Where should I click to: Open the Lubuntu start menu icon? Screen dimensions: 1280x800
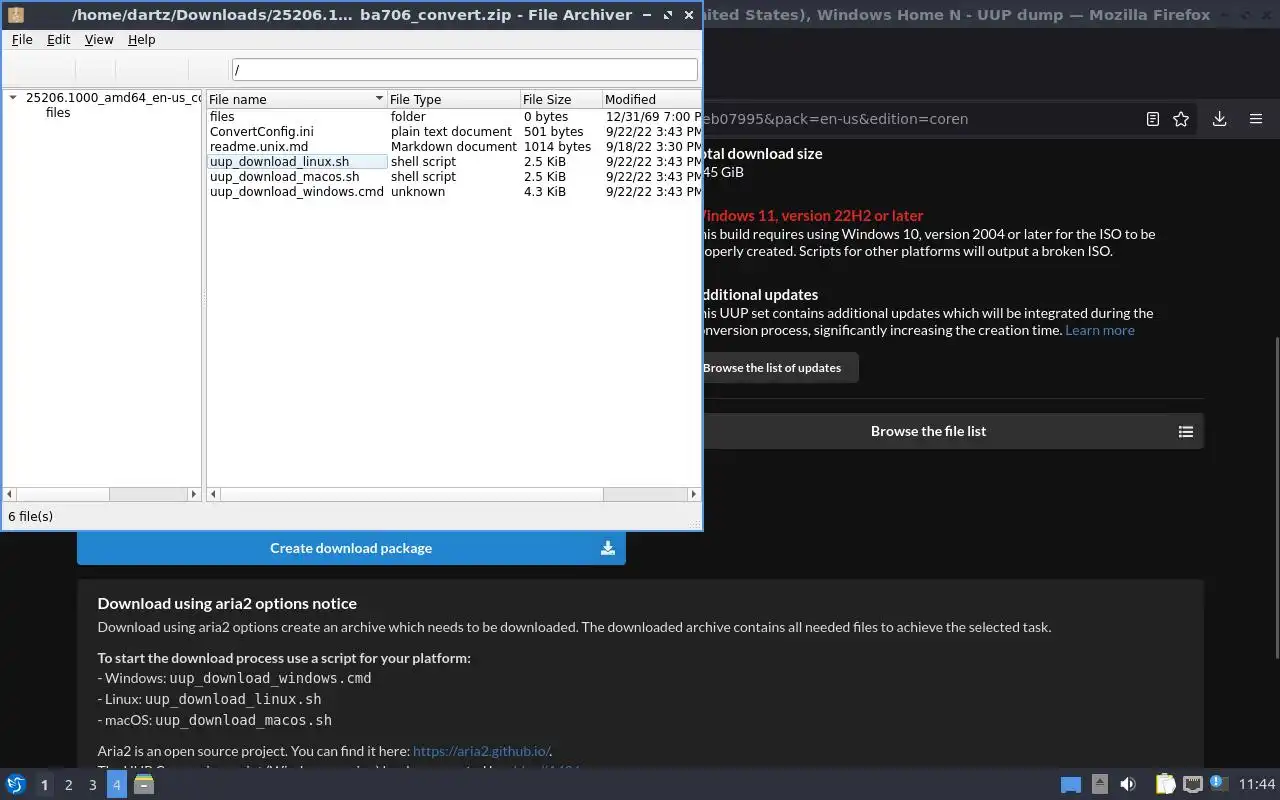tap(16, 784)
